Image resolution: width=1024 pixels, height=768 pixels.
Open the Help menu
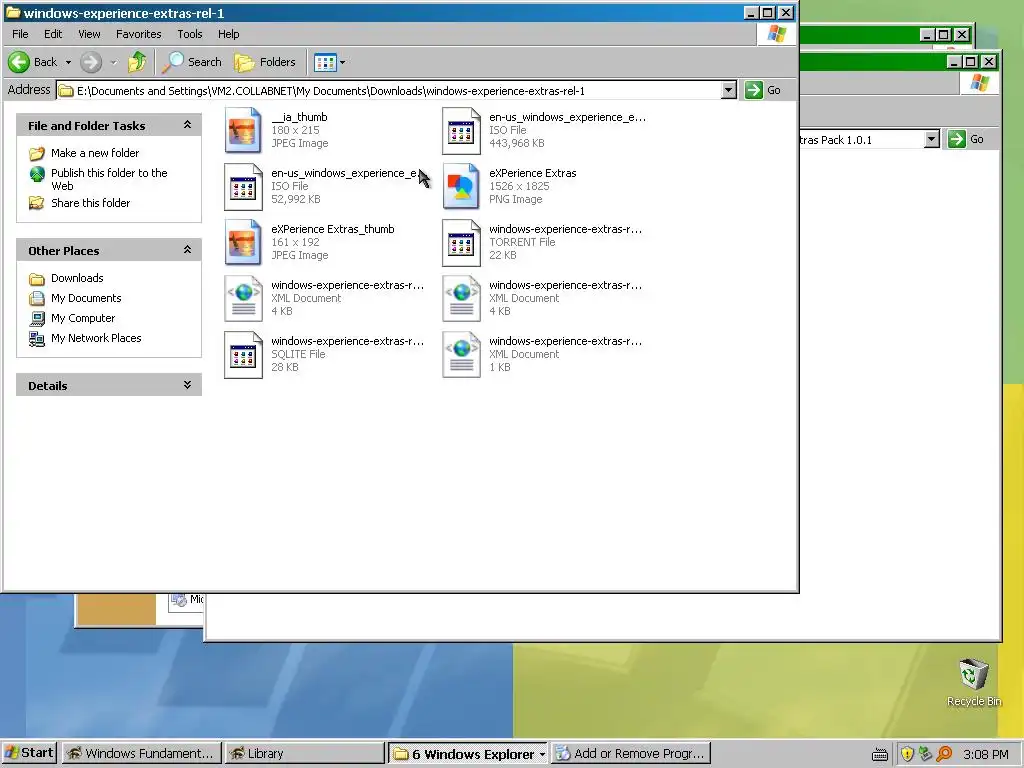[229, 34]
